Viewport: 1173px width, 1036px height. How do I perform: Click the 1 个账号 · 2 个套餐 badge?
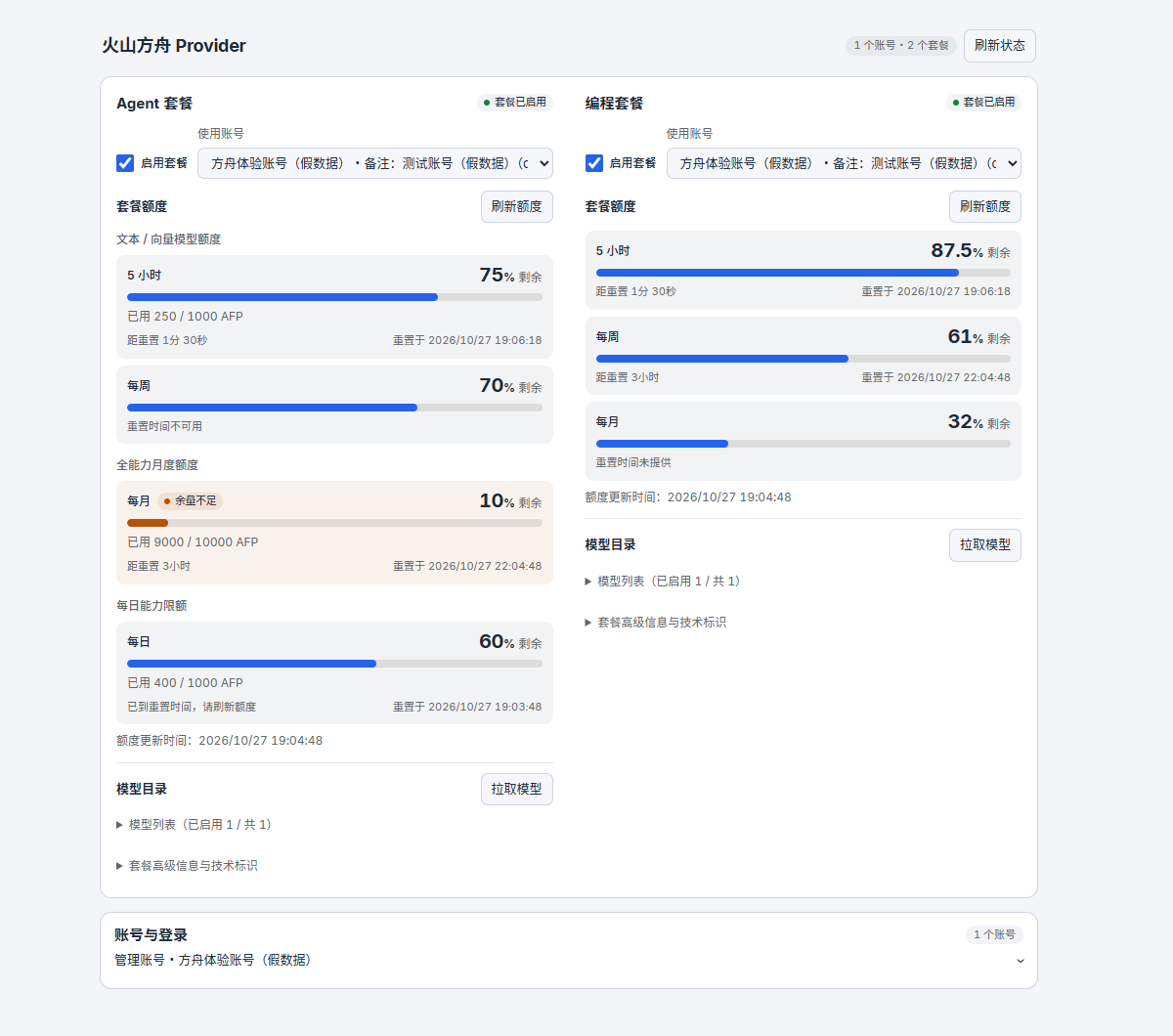point(901,46)
